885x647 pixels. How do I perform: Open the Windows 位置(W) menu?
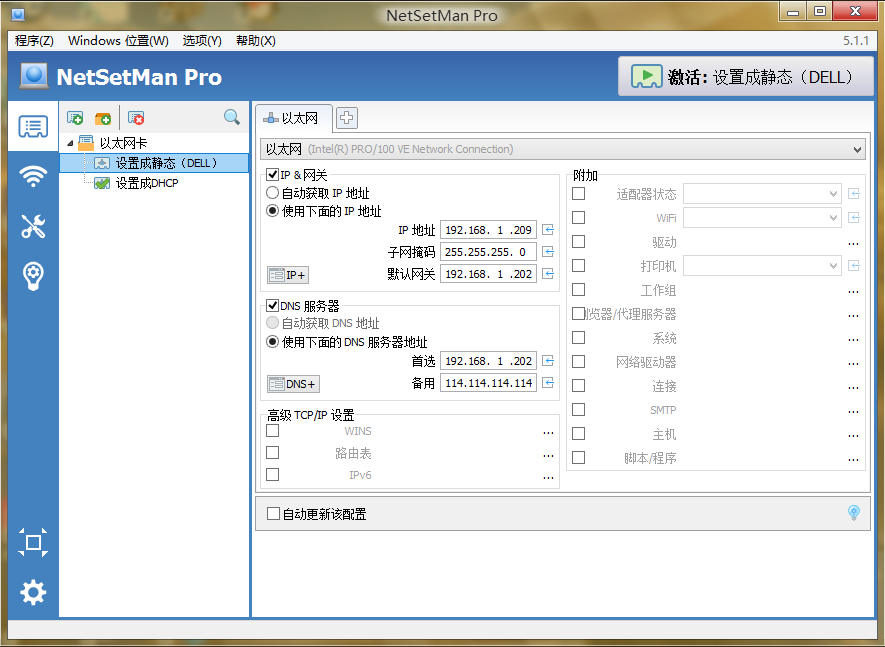coord(118,41)
